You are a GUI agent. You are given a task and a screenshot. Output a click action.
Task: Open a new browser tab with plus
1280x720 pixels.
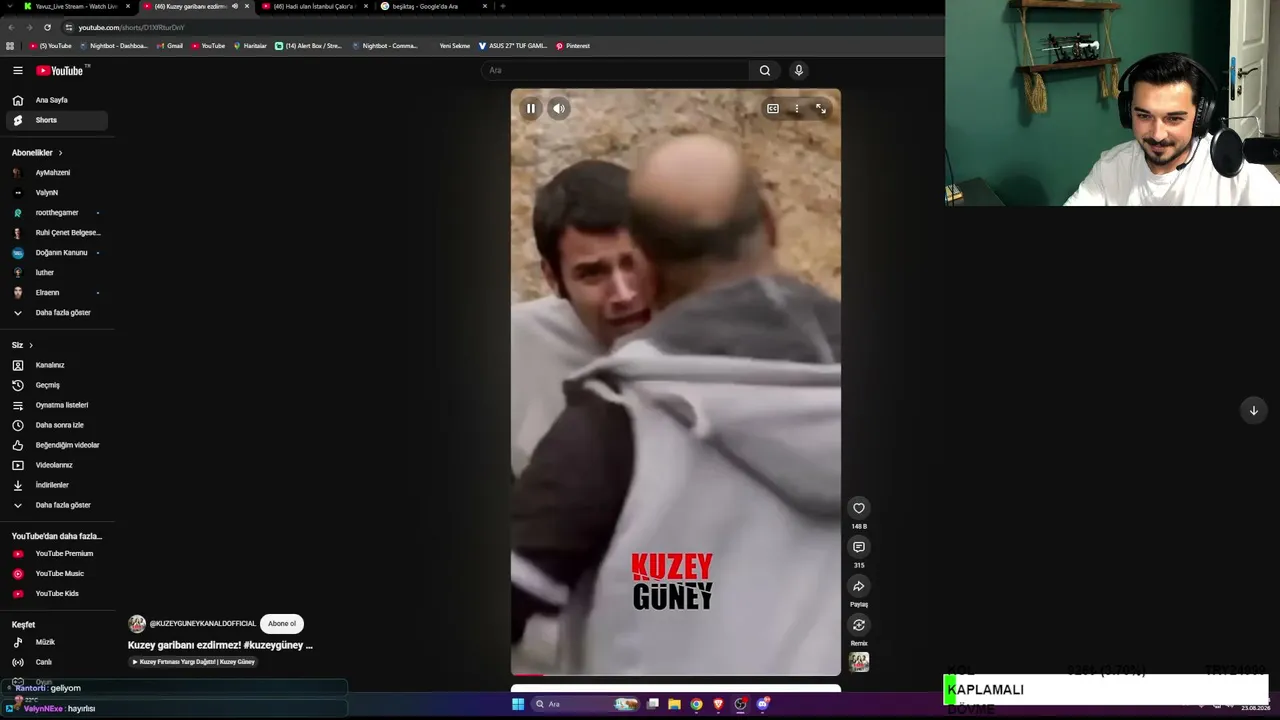coord(502,6)
